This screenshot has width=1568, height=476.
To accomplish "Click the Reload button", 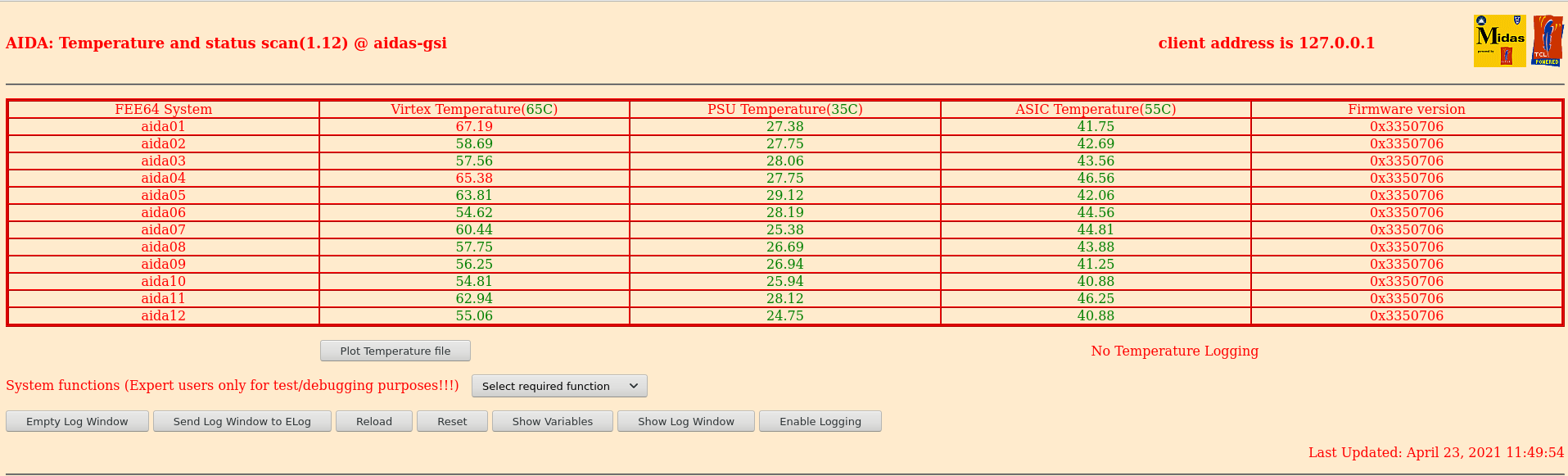I will click(374, 421).
